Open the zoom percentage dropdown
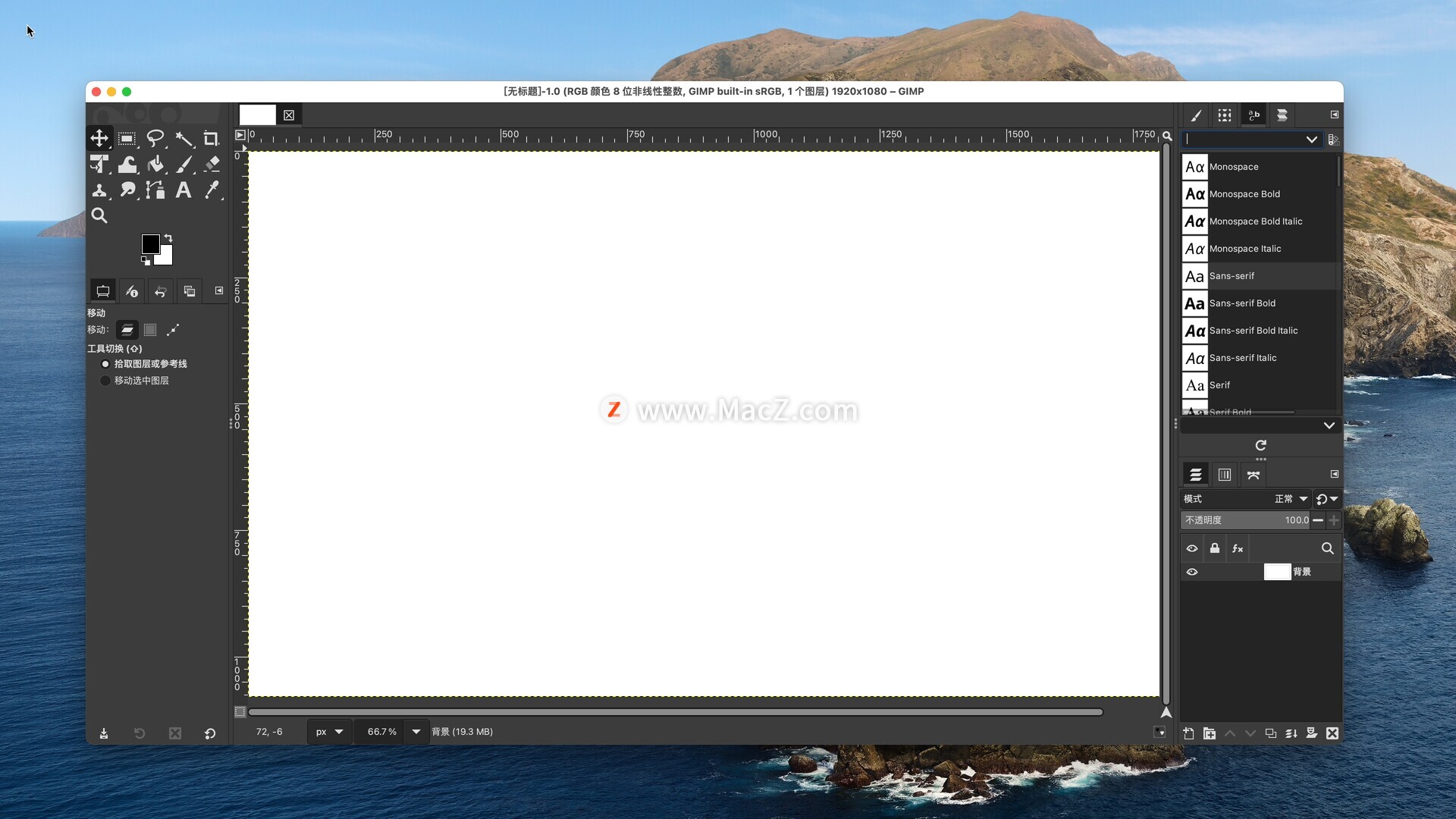The width and height of the screenshot is (1456, 819). 416,732
